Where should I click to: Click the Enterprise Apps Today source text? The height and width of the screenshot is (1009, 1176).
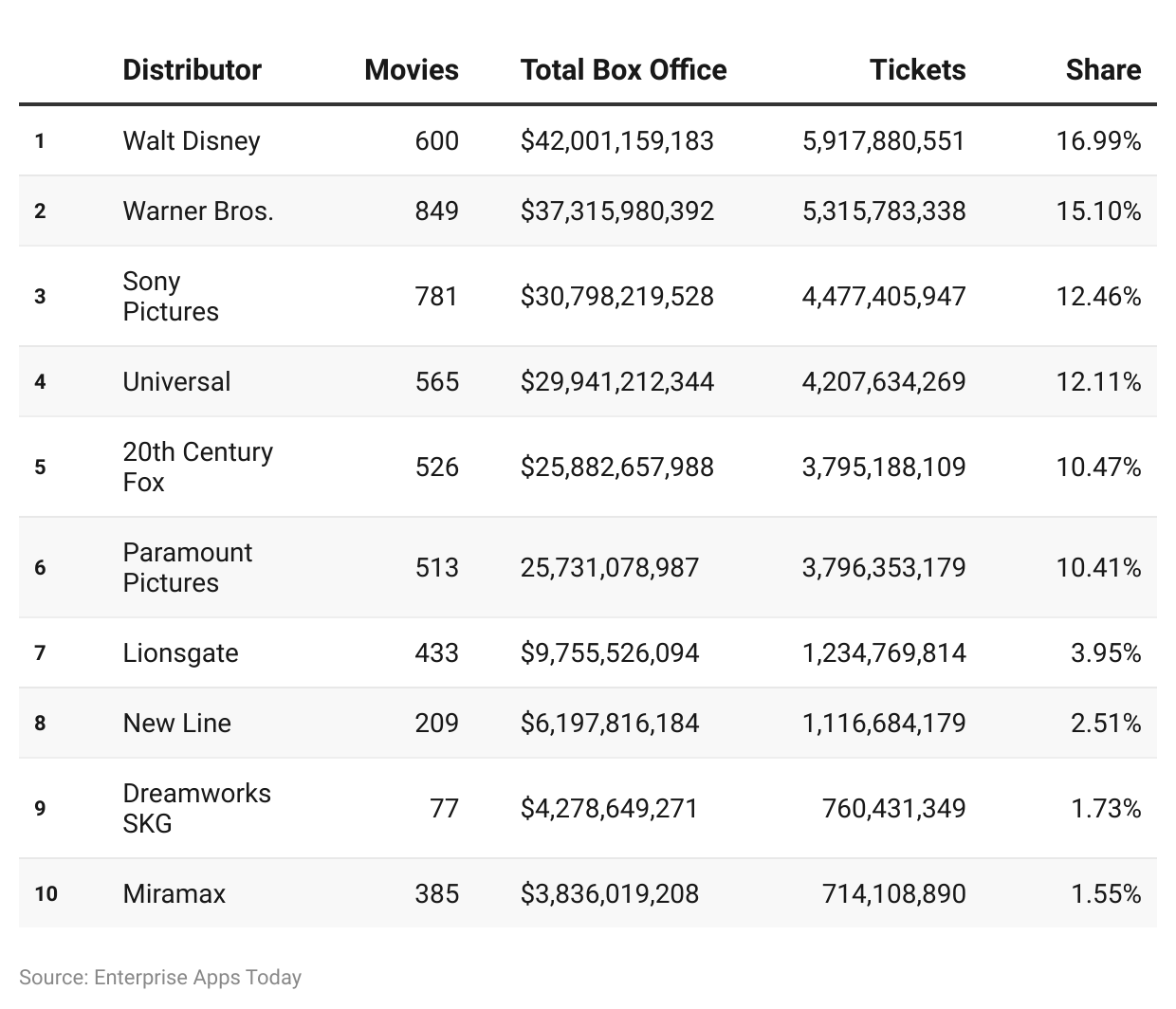(x=197, y=977)
